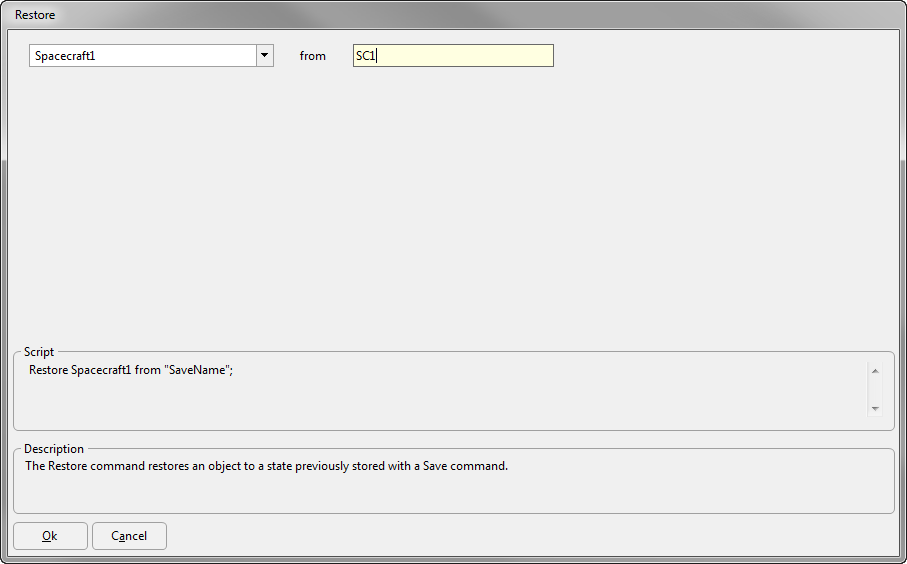Click the empty area below description text

pos(454,493)
